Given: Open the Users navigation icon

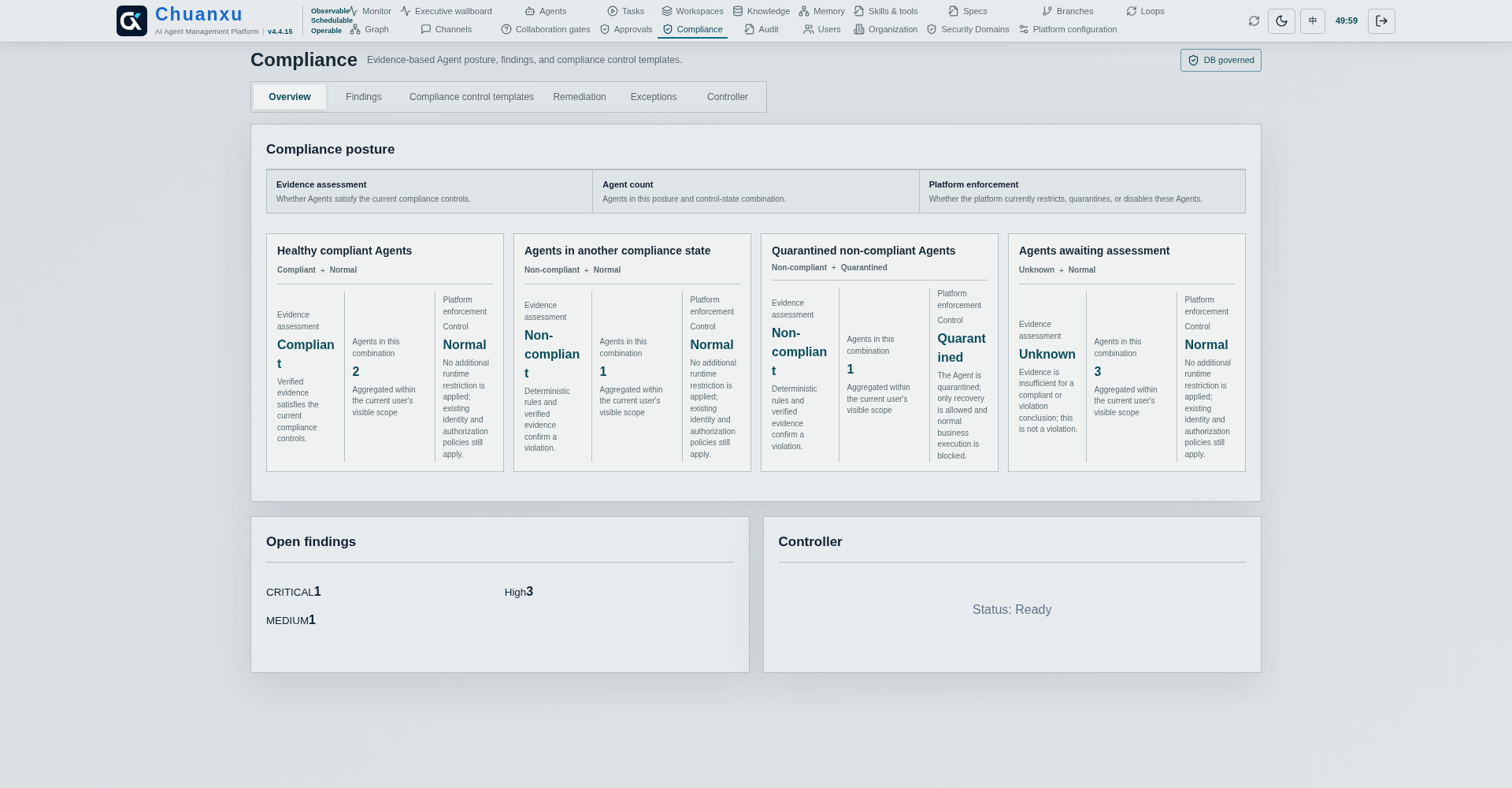Looking at the screenshot, I should [809, 29].
